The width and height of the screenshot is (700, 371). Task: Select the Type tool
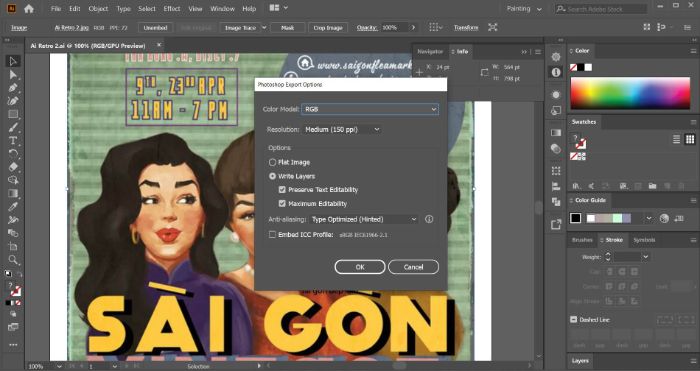[13, 141]
